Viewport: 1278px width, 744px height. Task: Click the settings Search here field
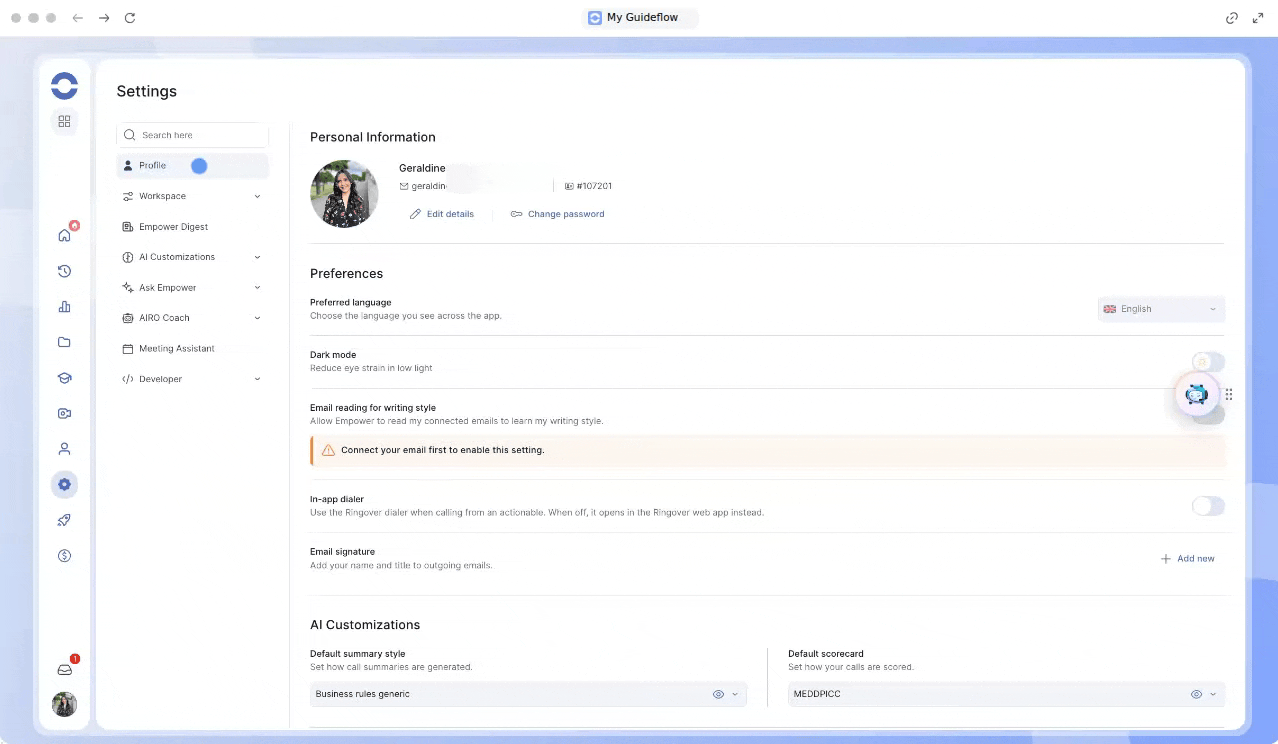click(192, 135)
